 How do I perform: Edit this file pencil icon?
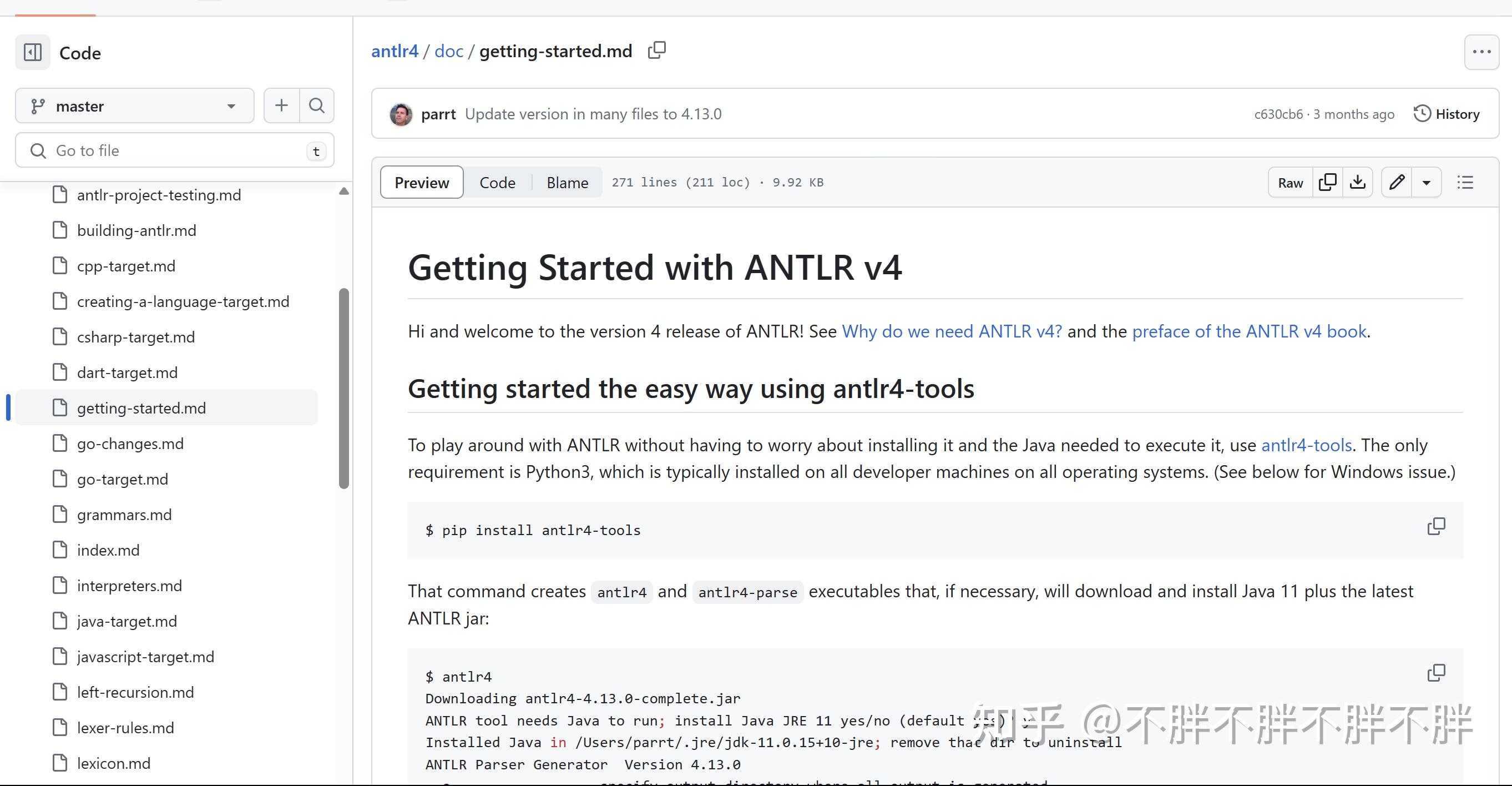[x=1397, y=183]
